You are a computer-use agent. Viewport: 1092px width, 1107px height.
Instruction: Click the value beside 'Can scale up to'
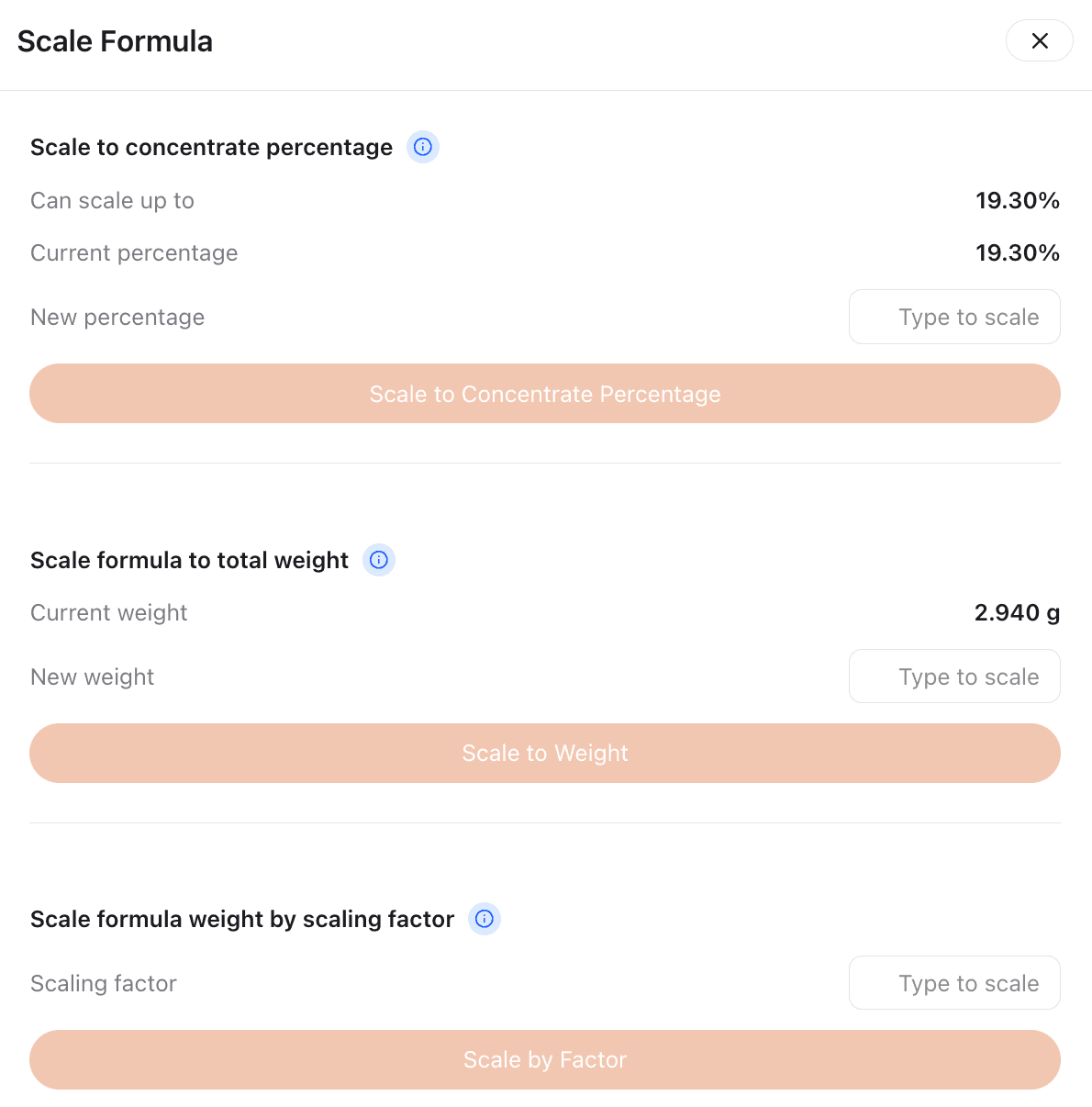[x=1017, y=201]
